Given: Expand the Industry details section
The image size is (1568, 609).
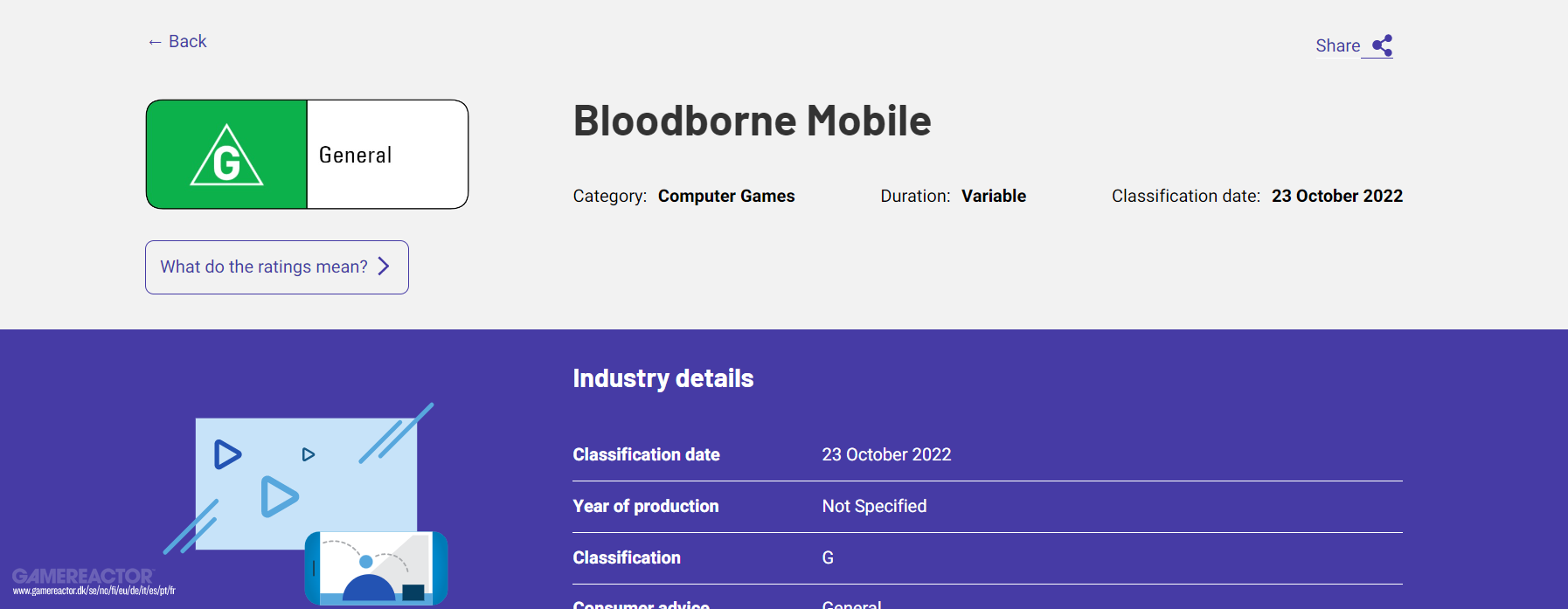Looking at the screenshot, I should 663,378.
